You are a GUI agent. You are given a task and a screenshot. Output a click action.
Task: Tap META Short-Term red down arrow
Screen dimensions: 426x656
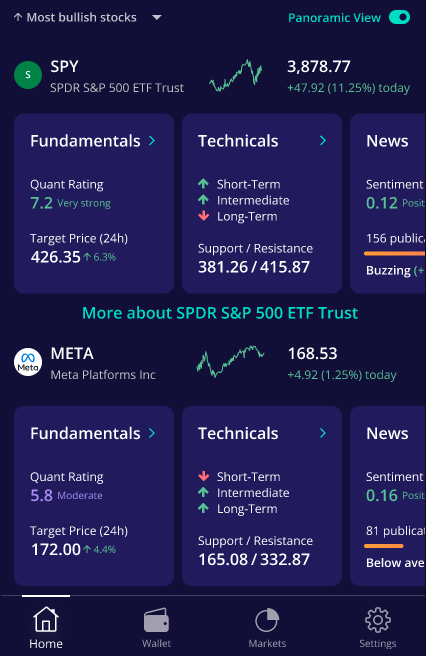point(203,476)
